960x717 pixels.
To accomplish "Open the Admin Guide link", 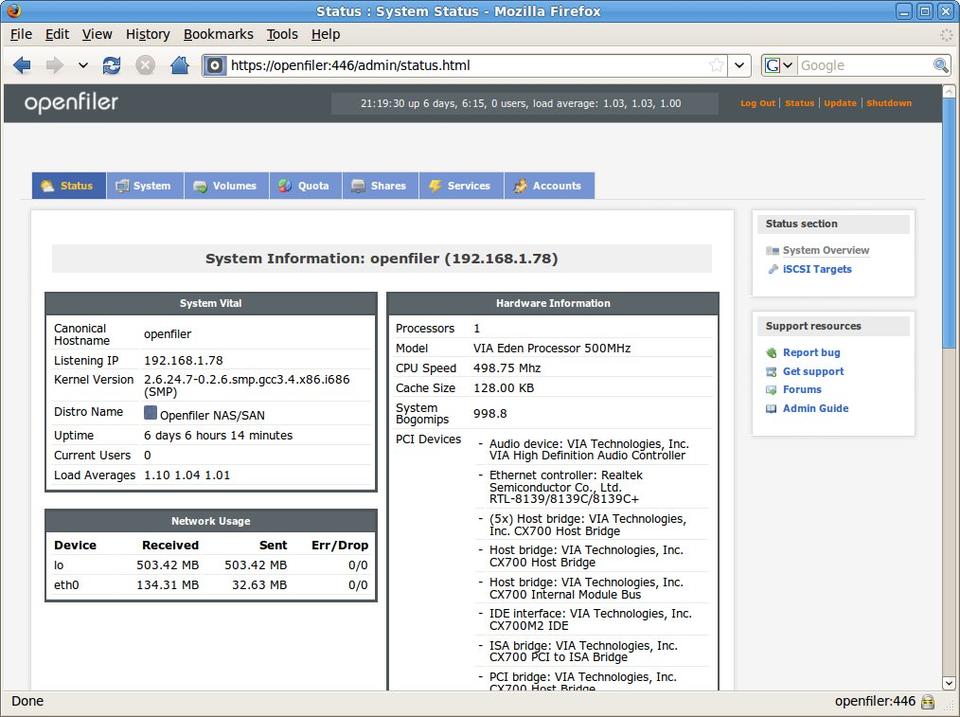I will [815, 408].
